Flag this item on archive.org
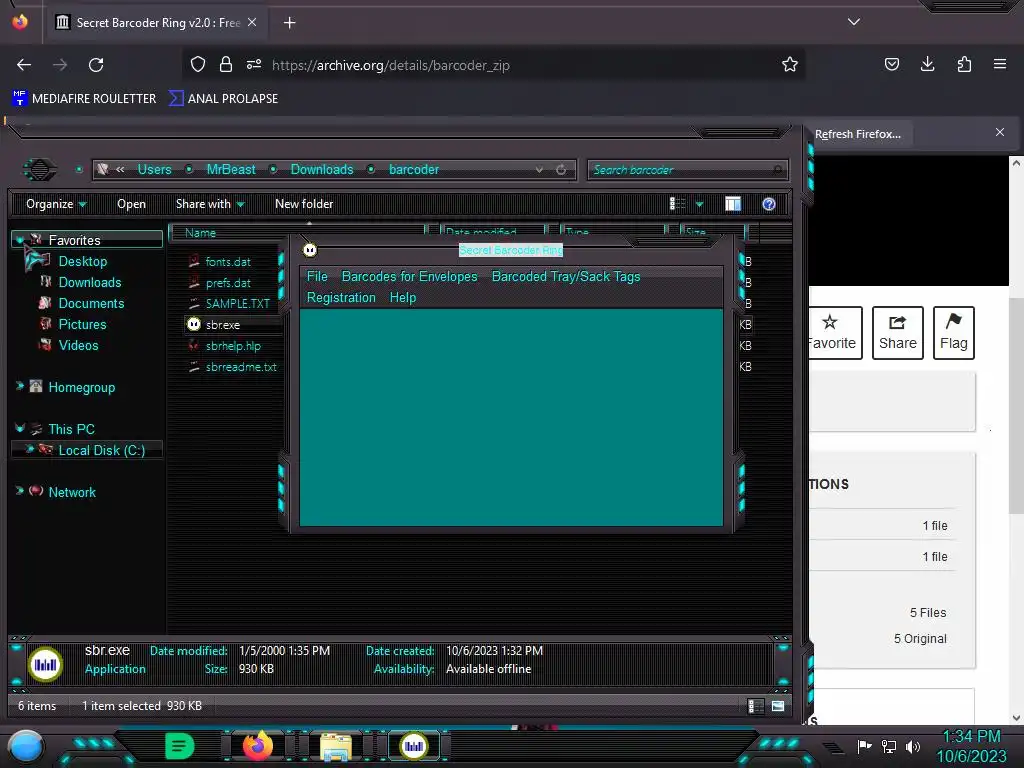The height and width of the screenshot is (768, 1024). (953, 332)
